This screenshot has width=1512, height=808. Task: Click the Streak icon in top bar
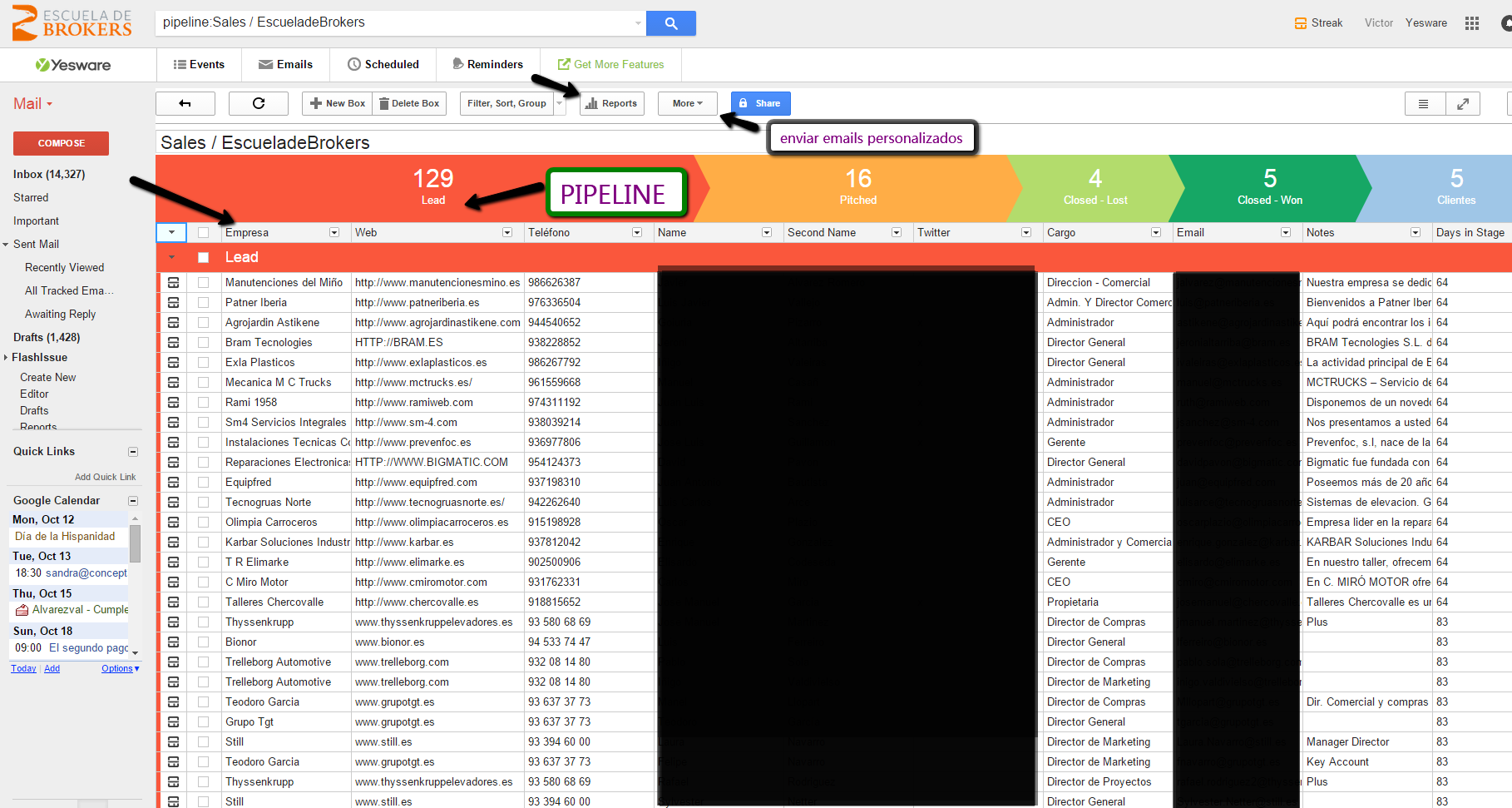1301,23
